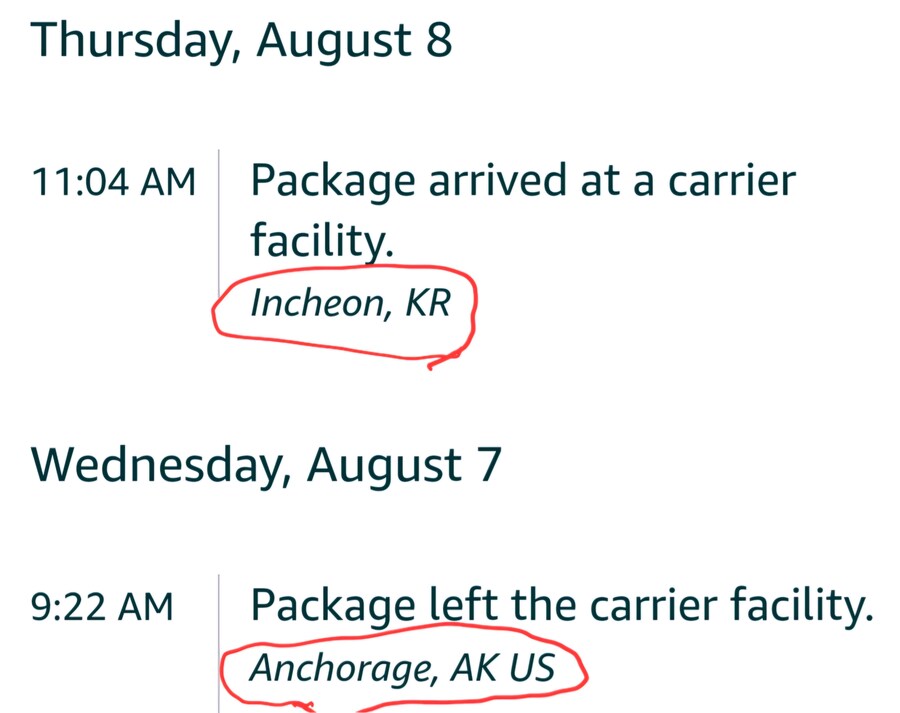The image size is (900, 713).
Task: Click the 11:04 AM timestamp
Action: (x=113, y=182)
